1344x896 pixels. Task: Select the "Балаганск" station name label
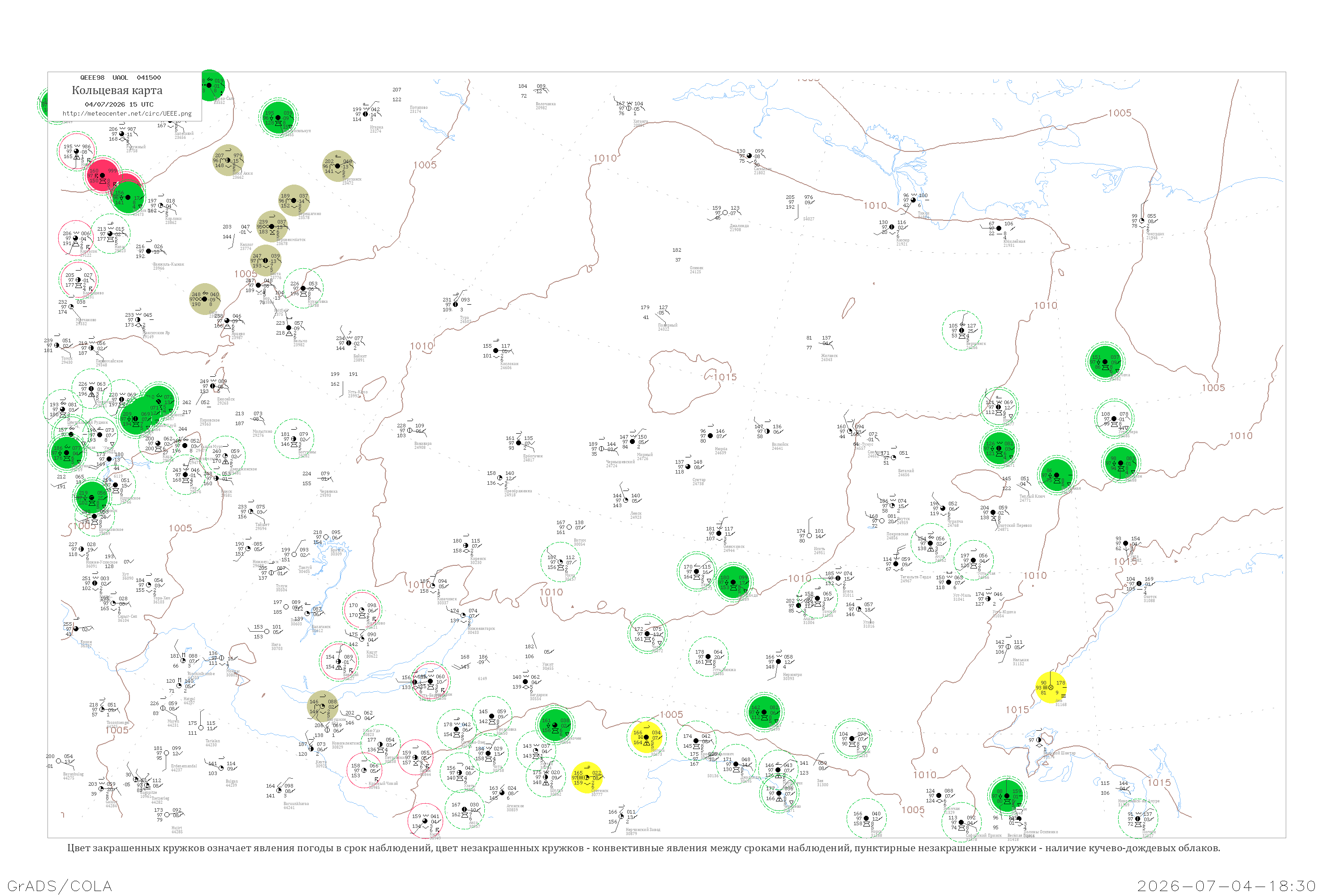point(321,627)
